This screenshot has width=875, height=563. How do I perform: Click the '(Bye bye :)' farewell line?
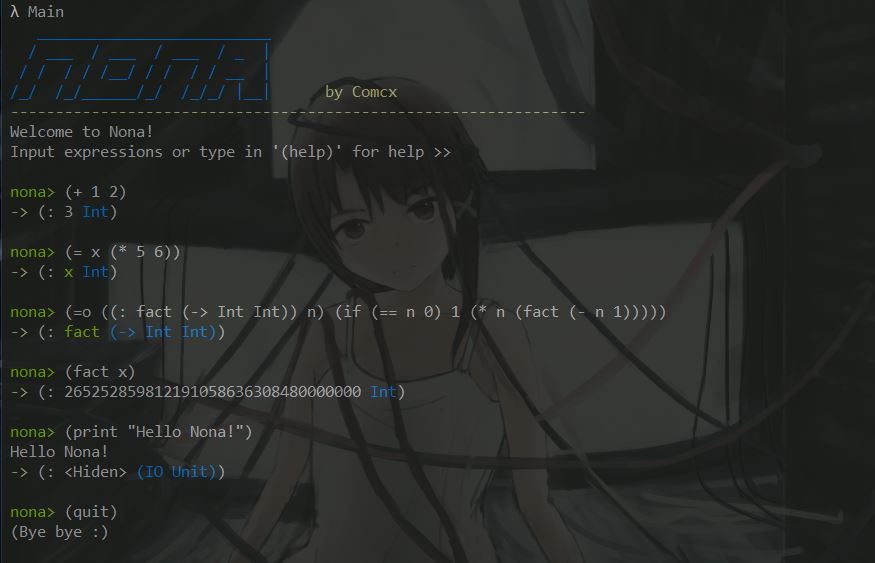59,532
